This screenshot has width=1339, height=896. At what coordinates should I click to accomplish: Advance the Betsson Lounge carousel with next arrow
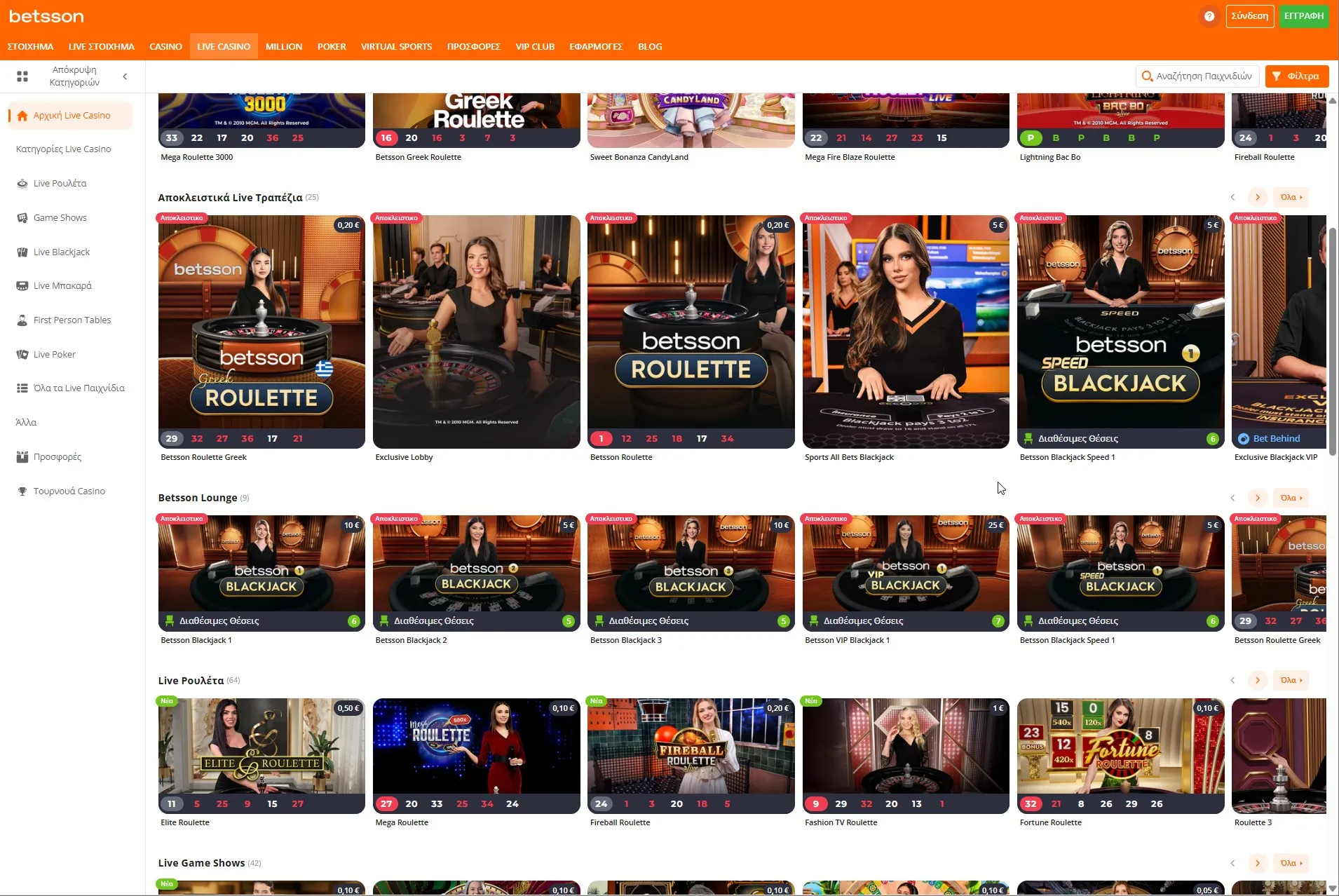click(x=1258, y=498)
